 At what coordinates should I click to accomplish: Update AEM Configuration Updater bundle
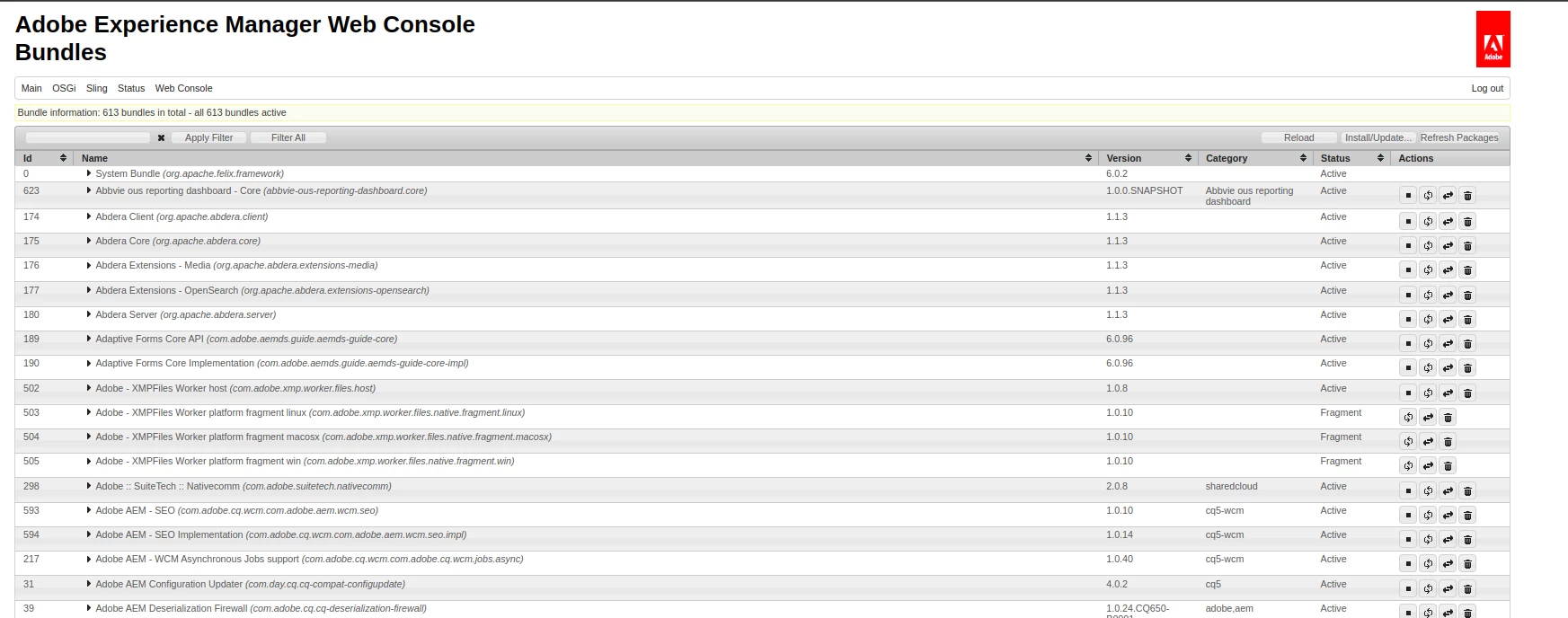tap(1448, 589)
